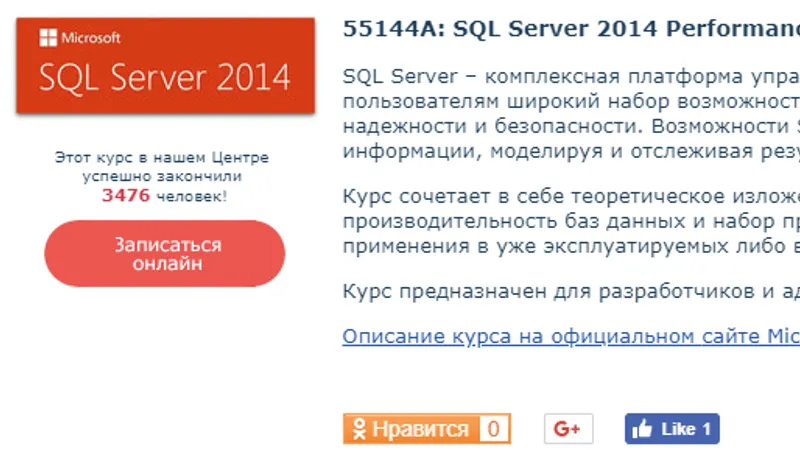Click the Google Plus share icon
The width and height of the screenshot is (800, 450).
click(568, 429)
